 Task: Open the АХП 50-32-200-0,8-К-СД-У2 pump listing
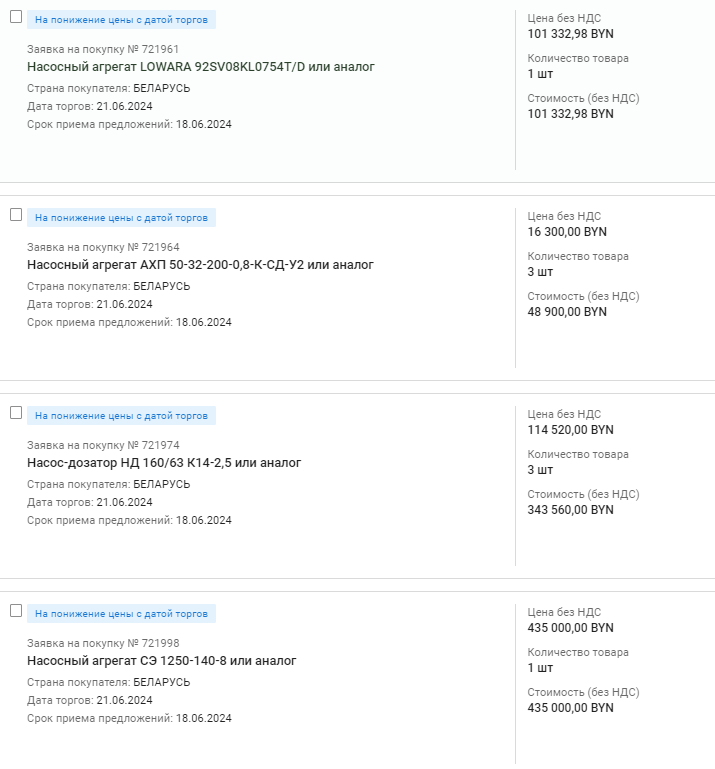200,265
